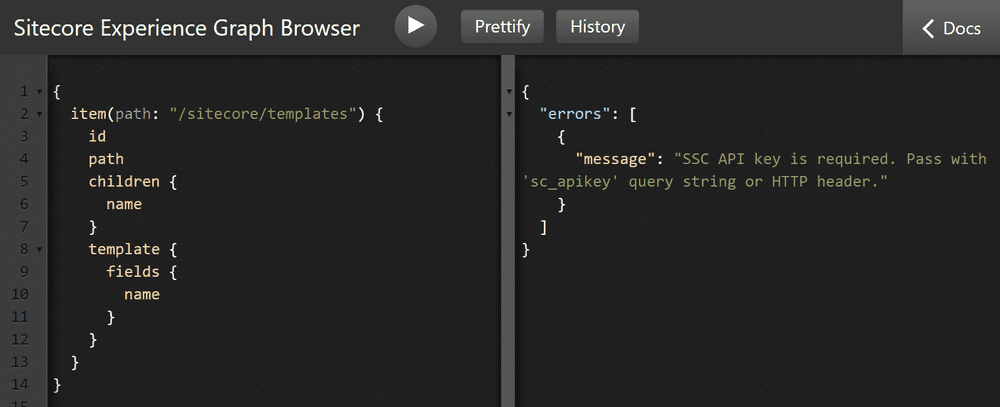Click the "children" field in the query
This screenshot has height=407, width=1000.
click(x=124, y=182)
